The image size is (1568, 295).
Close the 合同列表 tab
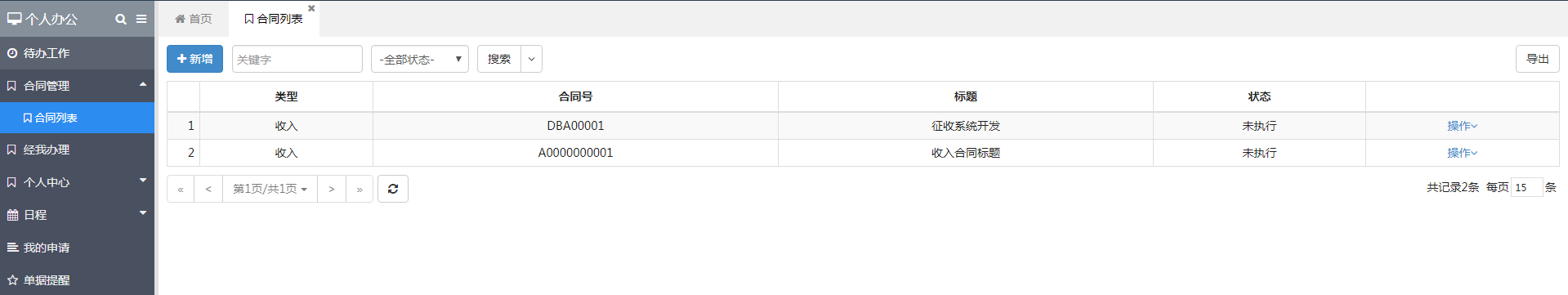tap(311, 8)
